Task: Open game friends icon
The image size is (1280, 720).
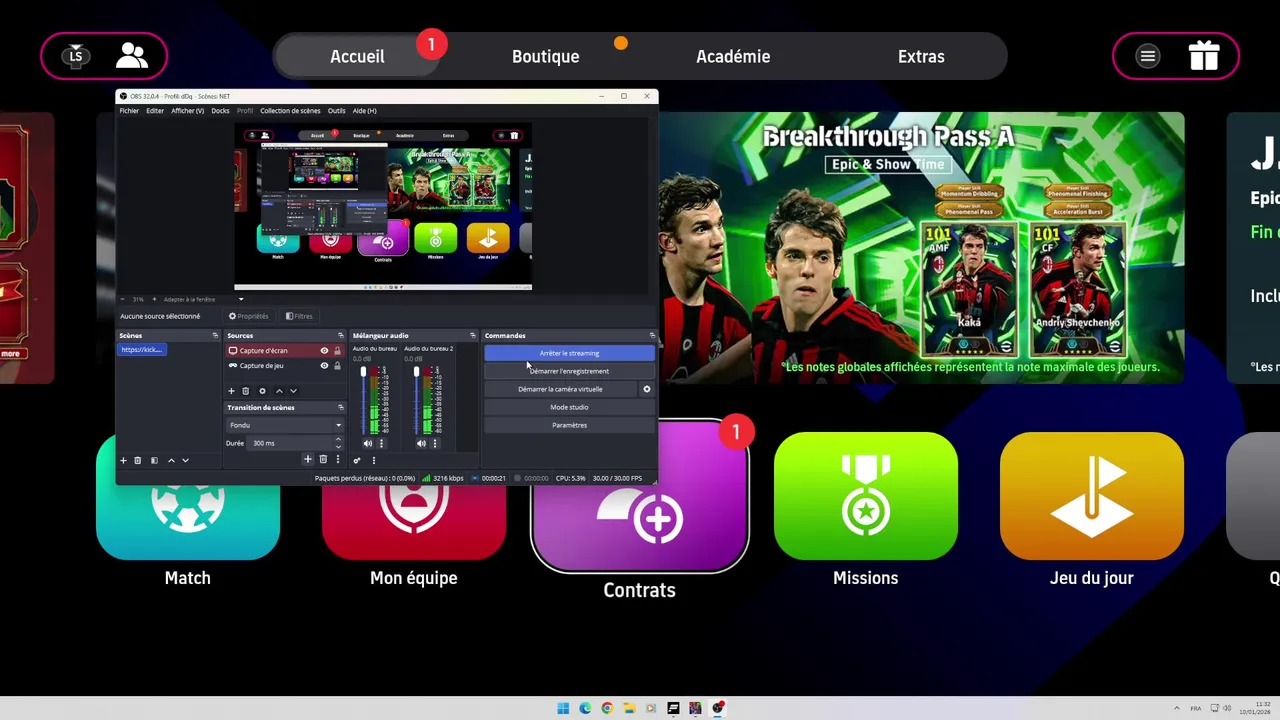Action: point(131,56)
